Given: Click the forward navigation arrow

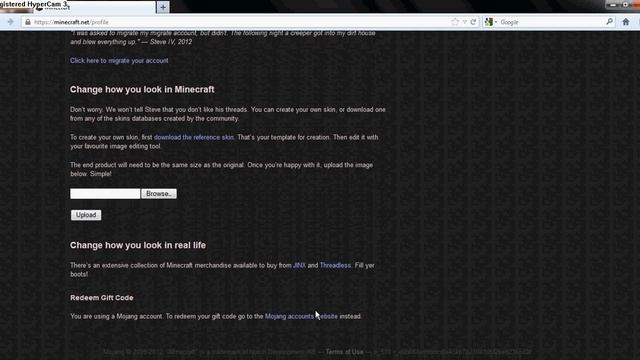Looking at the screenshot, I should point(11,22).
